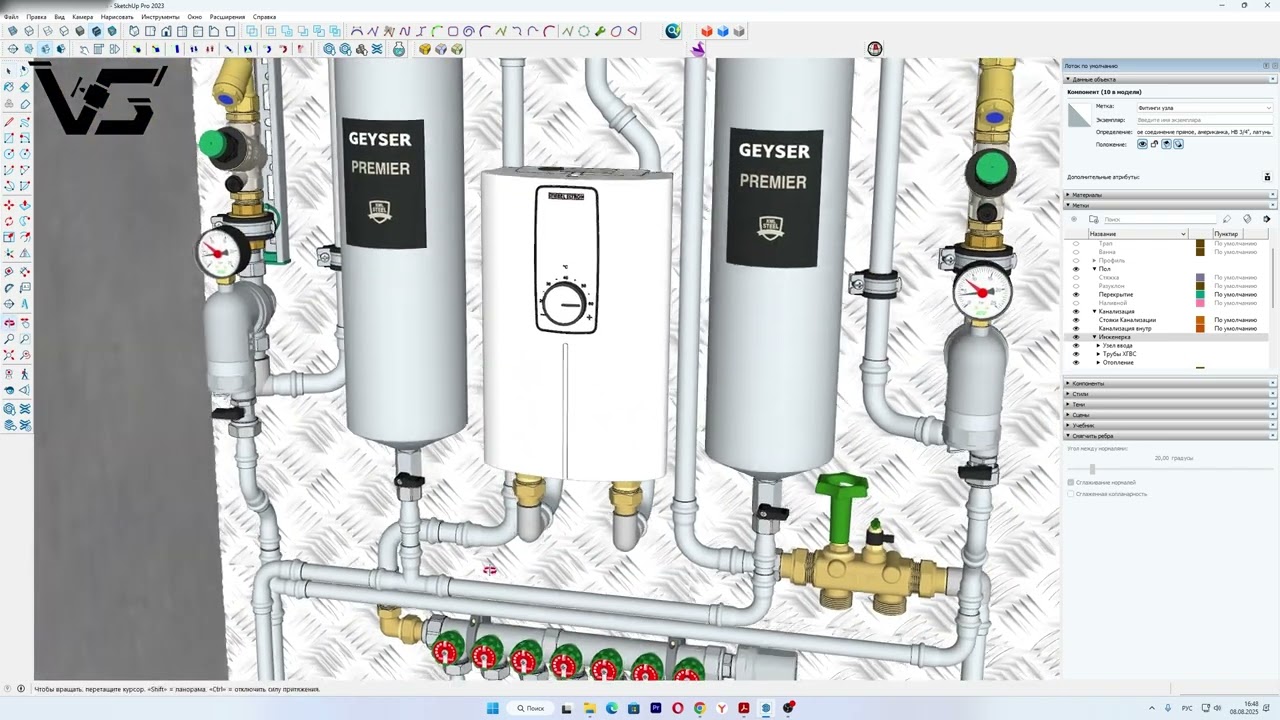Show the hidden Ванна tag
The image size is (1280, 720).
(1076, 252)
